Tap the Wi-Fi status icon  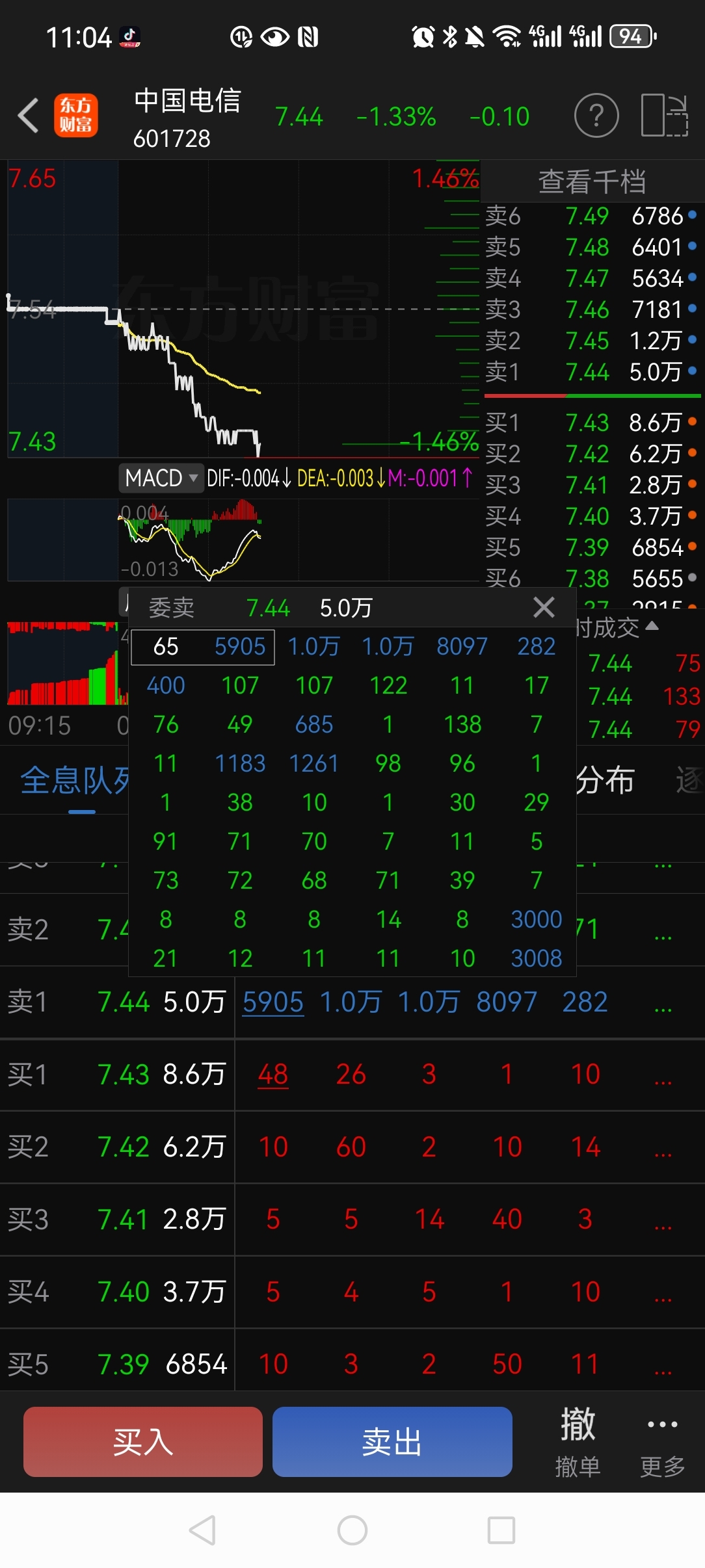pyautogui.click(x=507, y=36)
